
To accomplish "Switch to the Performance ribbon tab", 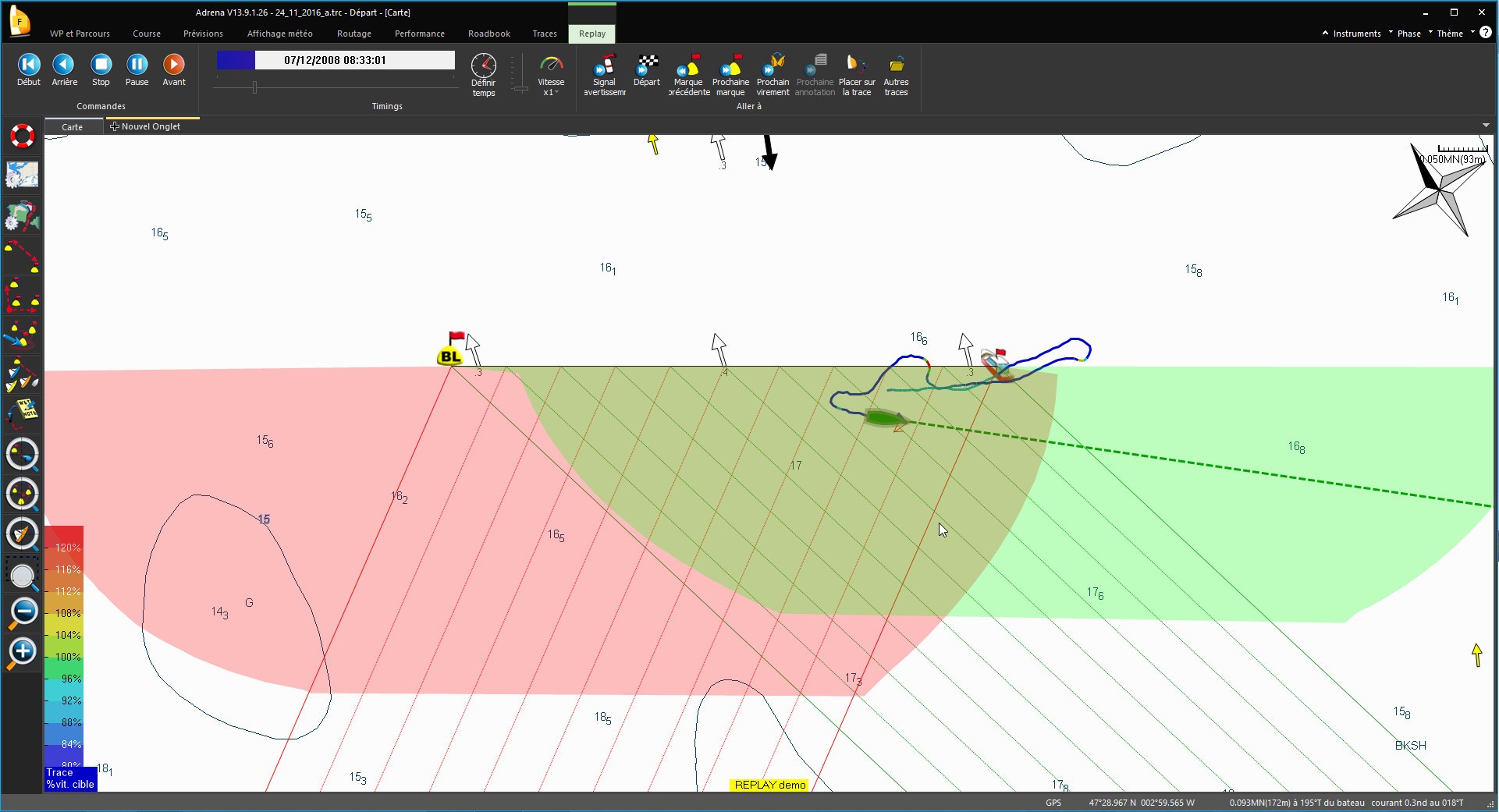I will (x=420, y=34).
